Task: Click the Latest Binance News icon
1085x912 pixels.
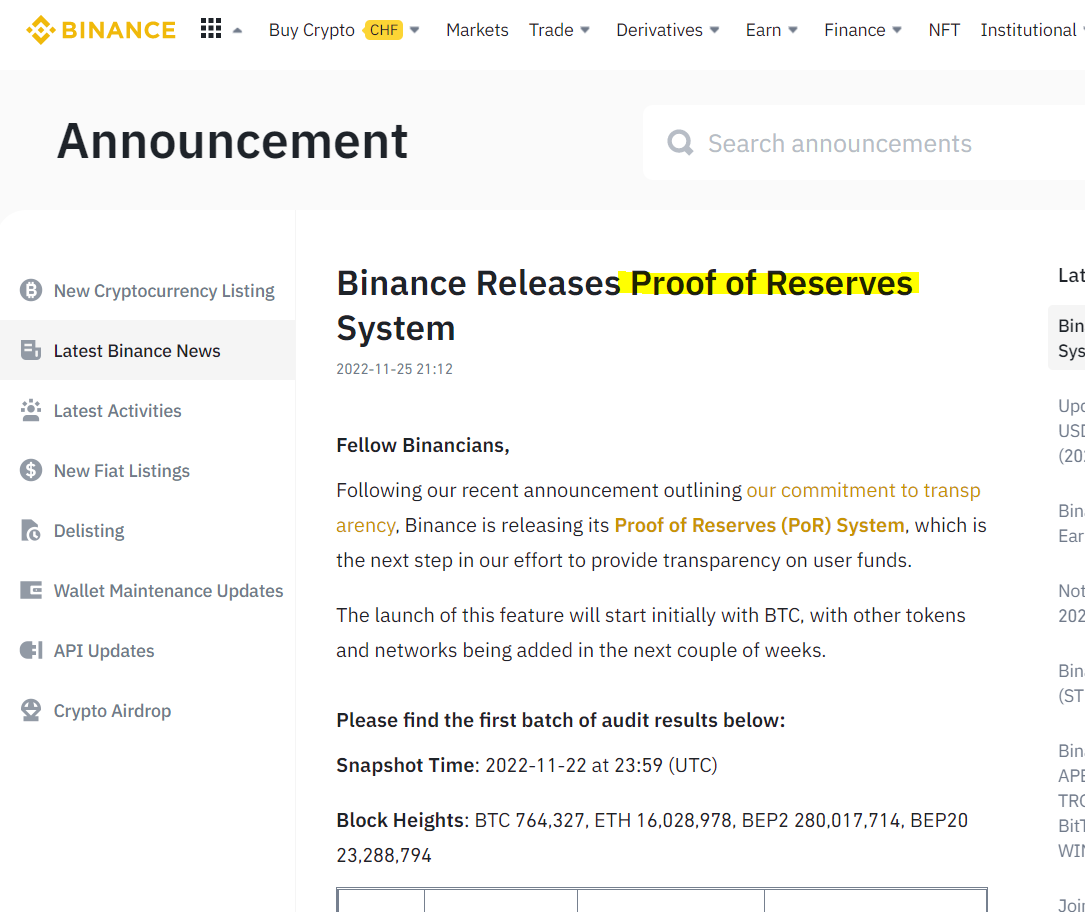Action: (30, 350)
